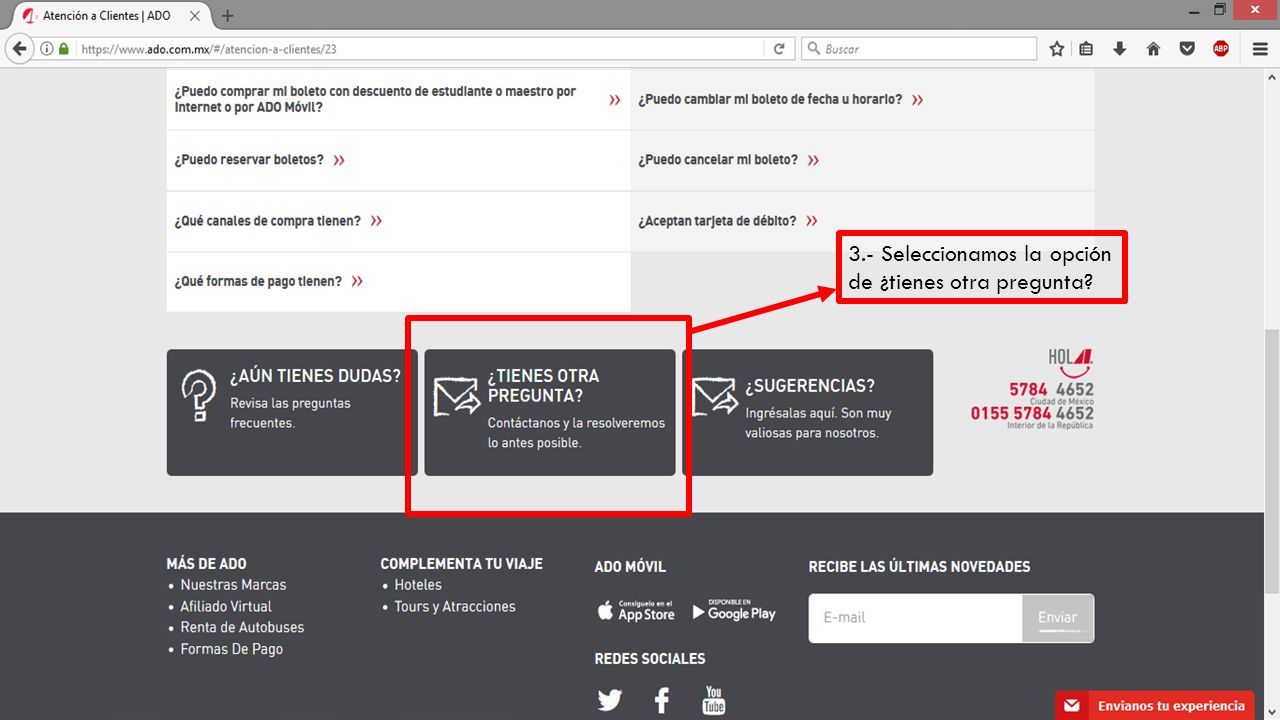1280x720 pixels.
Task: Reload the page with the refresh icon
Action: [x=779, y=48]
